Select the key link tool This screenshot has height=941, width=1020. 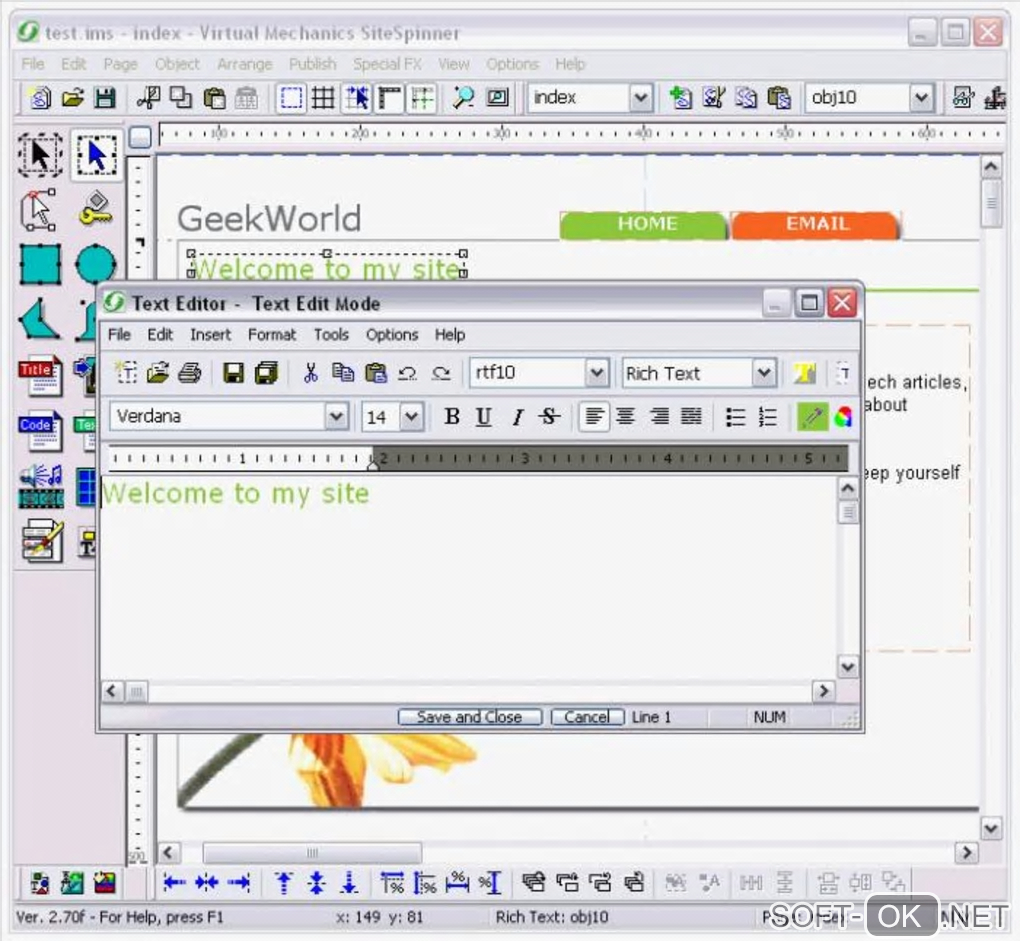pyautogui.click(x=96, y=209)
